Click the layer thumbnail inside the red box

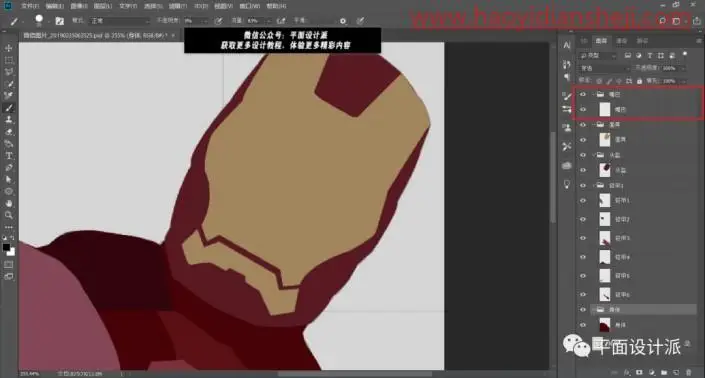pyautogui.click(x=605, y=109)
